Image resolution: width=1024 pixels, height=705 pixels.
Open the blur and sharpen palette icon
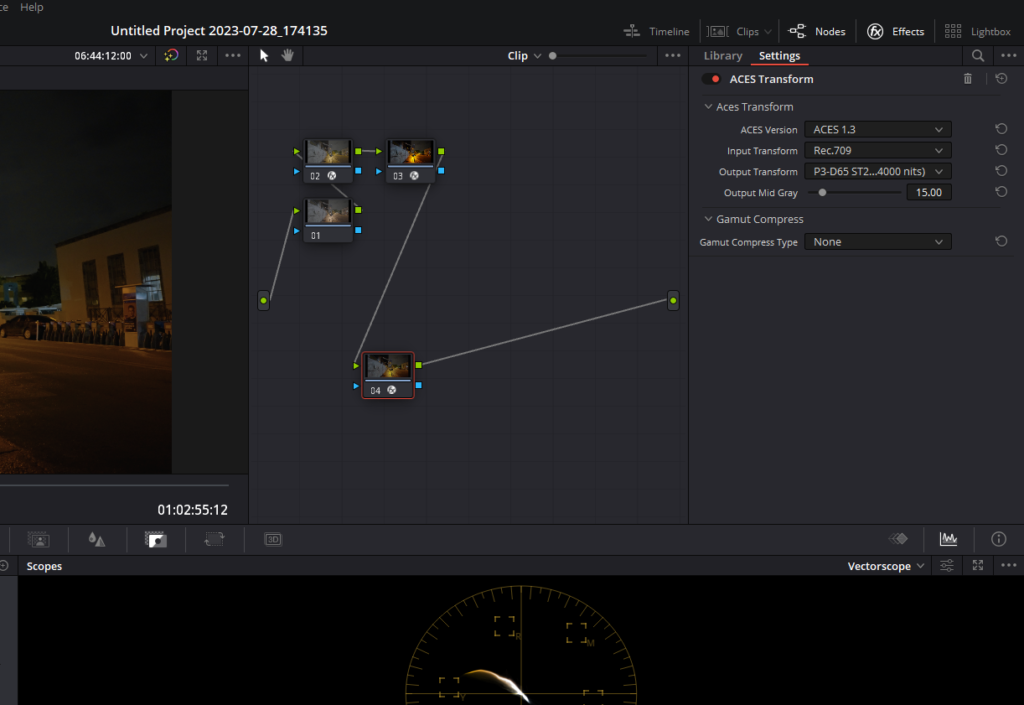point(97,539)
